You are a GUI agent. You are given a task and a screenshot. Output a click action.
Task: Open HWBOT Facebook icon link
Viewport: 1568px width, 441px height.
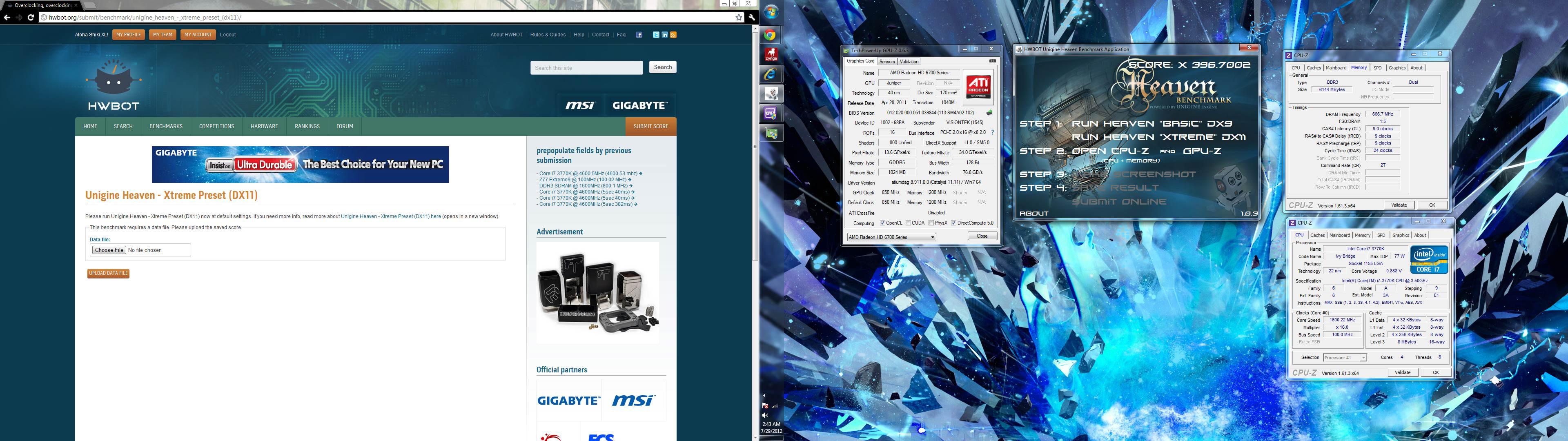639,35
